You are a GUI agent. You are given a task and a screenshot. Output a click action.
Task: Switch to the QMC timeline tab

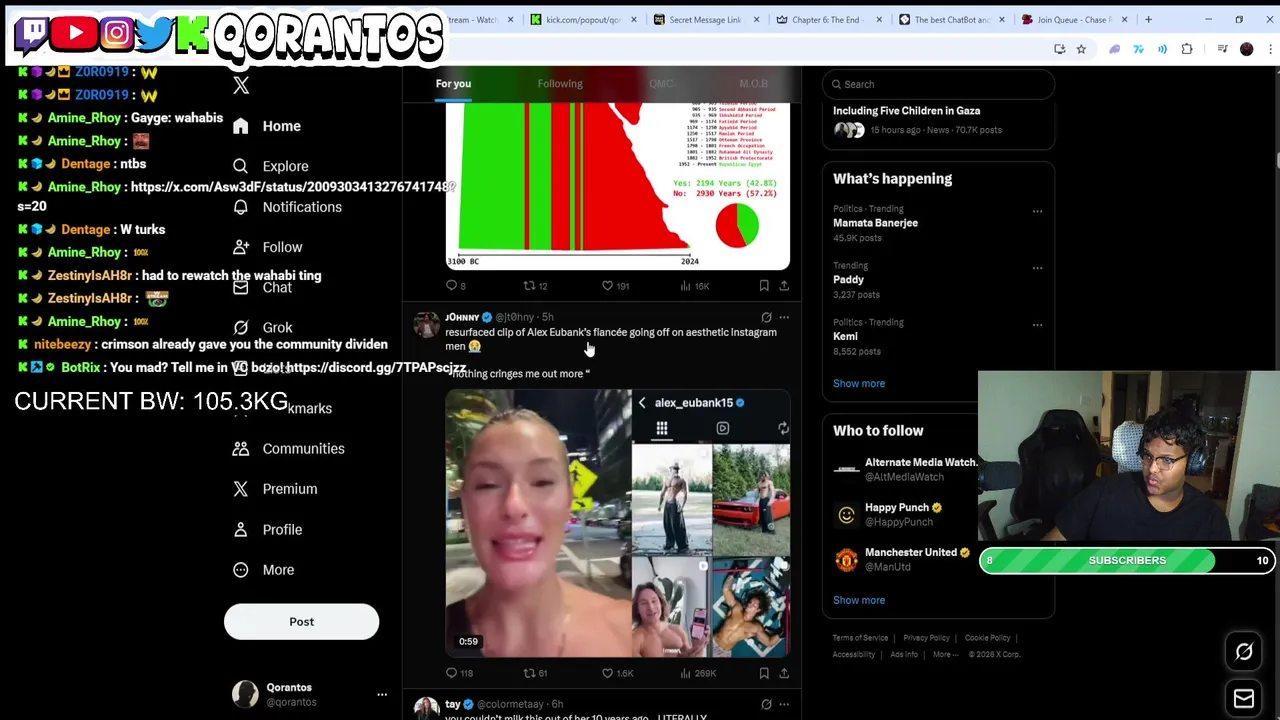click(661, 84)
